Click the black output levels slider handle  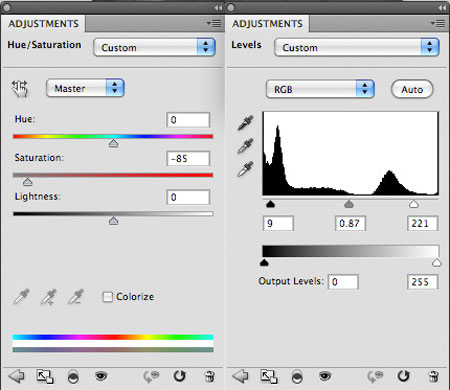pos(264,263)
